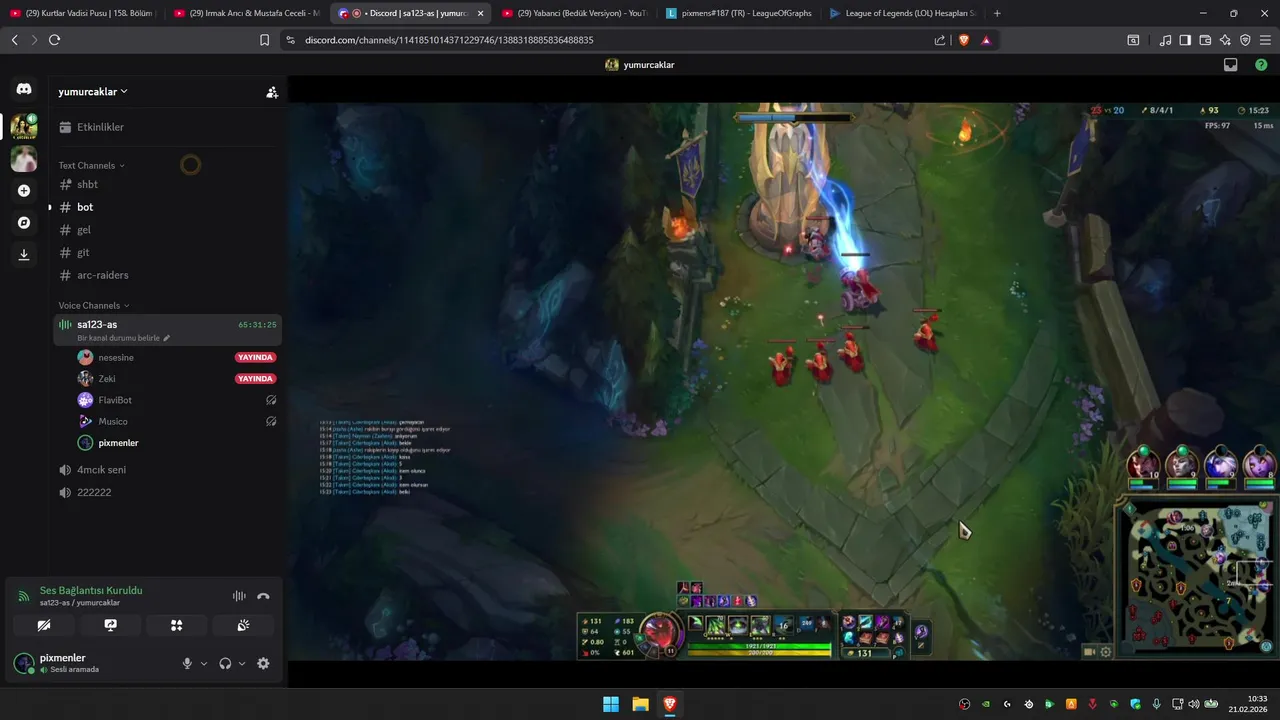
Task: Share your screen button
Action: click(x=110, y=625)
